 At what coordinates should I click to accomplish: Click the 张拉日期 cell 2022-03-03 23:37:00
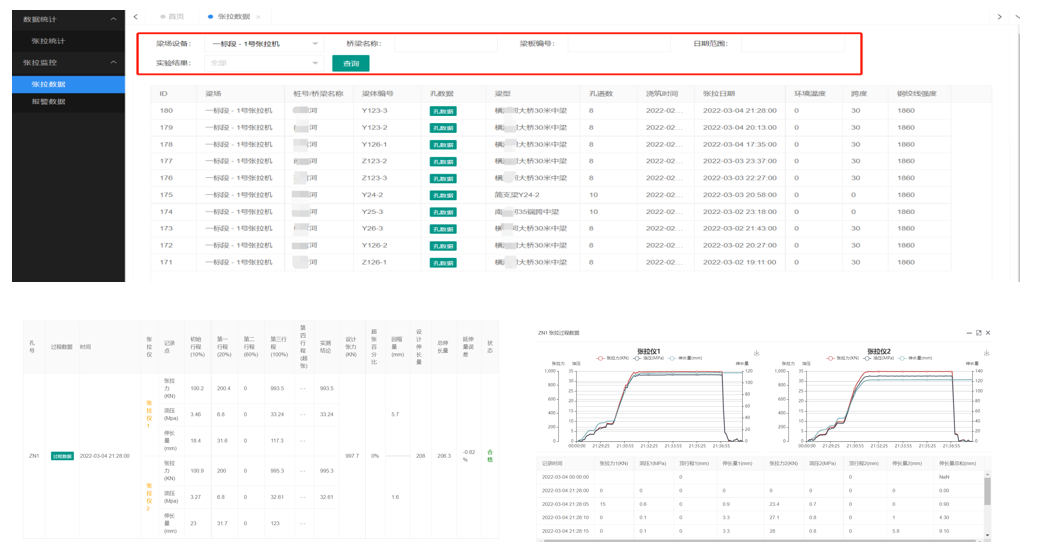[x=739, y=161]
